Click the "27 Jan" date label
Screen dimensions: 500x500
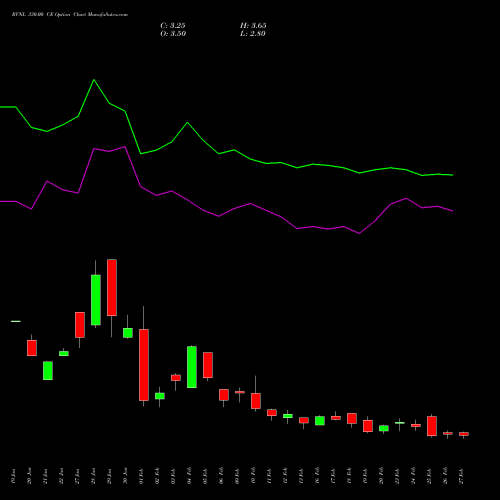pyautogui.click(x=77, y=476)
